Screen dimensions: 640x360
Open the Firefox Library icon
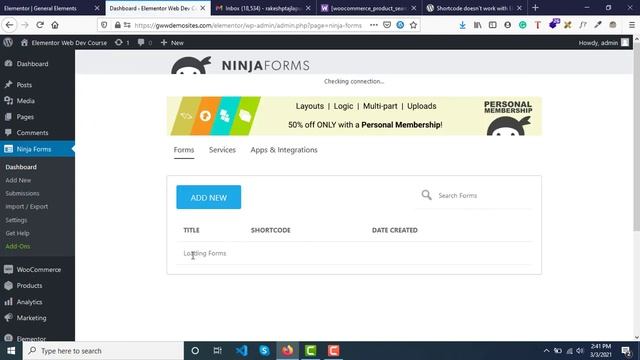point(477,25)
